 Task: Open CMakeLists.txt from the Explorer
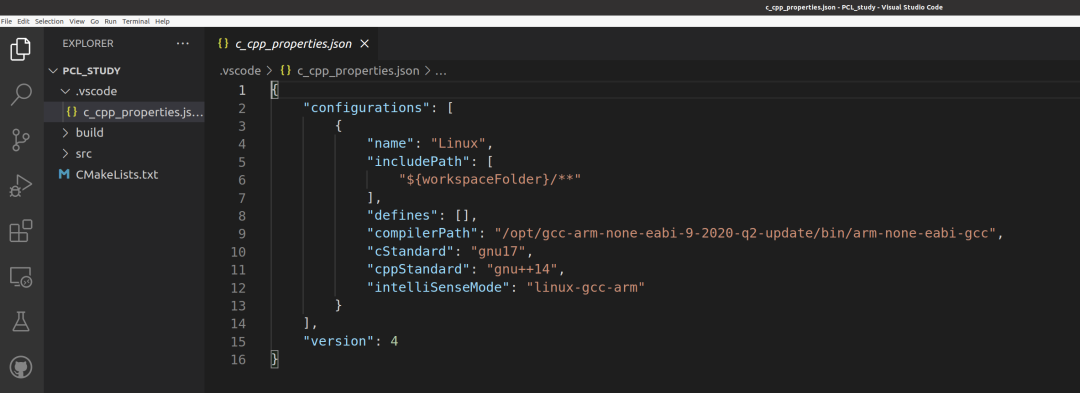(x=117, y=174)
